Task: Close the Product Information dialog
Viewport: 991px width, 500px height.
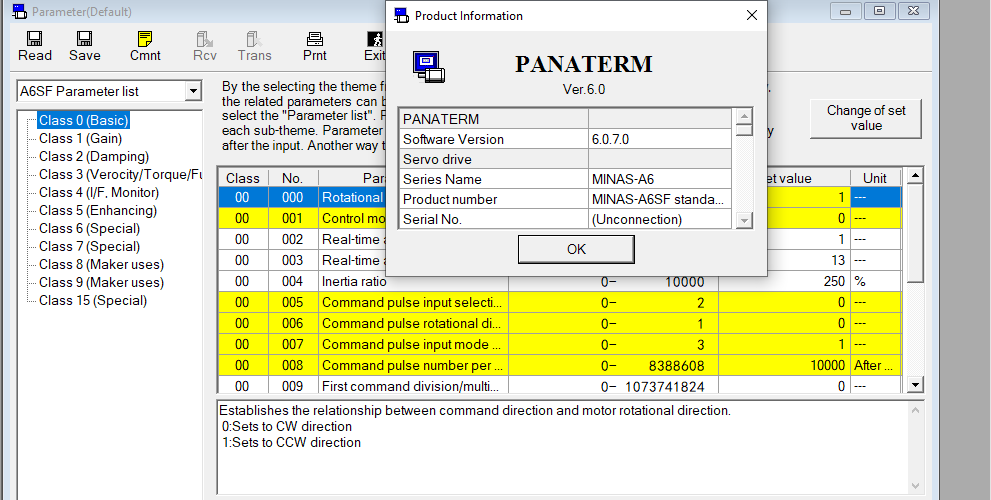Action: click(x=751, y=15)
